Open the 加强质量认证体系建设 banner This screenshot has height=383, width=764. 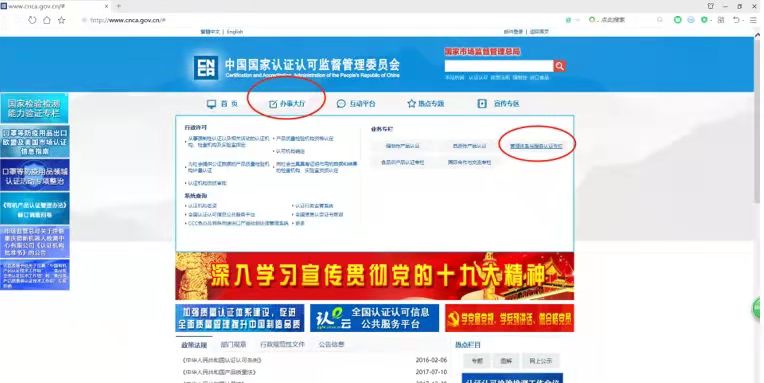pos(240,318)
